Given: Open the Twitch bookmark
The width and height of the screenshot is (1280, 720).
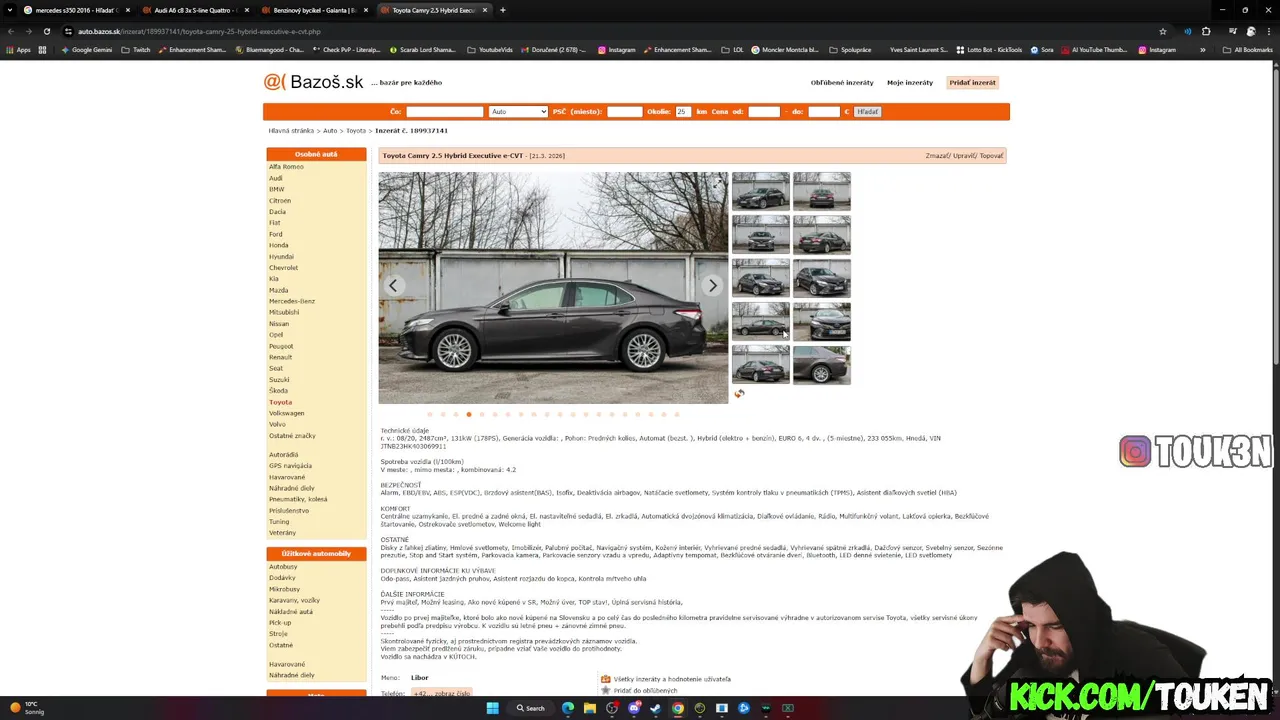Looking at the screenshot, I should point(136,50).
